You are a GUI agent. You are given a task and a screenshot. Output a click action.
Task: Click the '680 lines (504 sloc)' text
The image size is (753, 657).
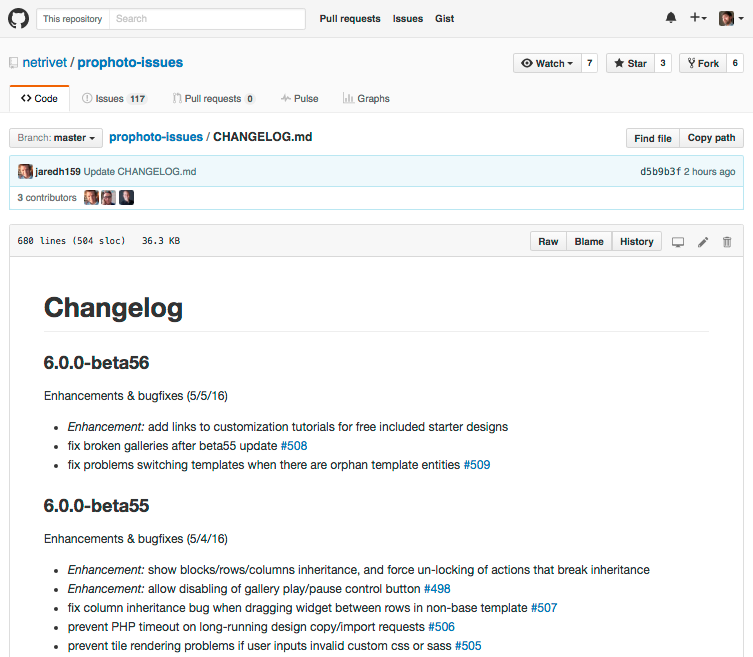[71, 241]
